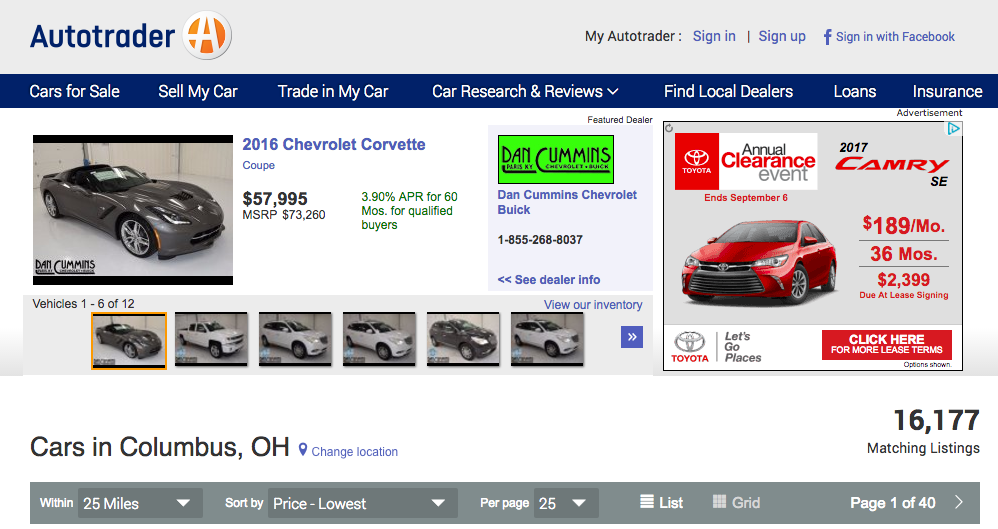Screen dimensions: 998x529
Task: Click Dan Cummins Chevrolet Buick link
Action: (x=567, y=202)
